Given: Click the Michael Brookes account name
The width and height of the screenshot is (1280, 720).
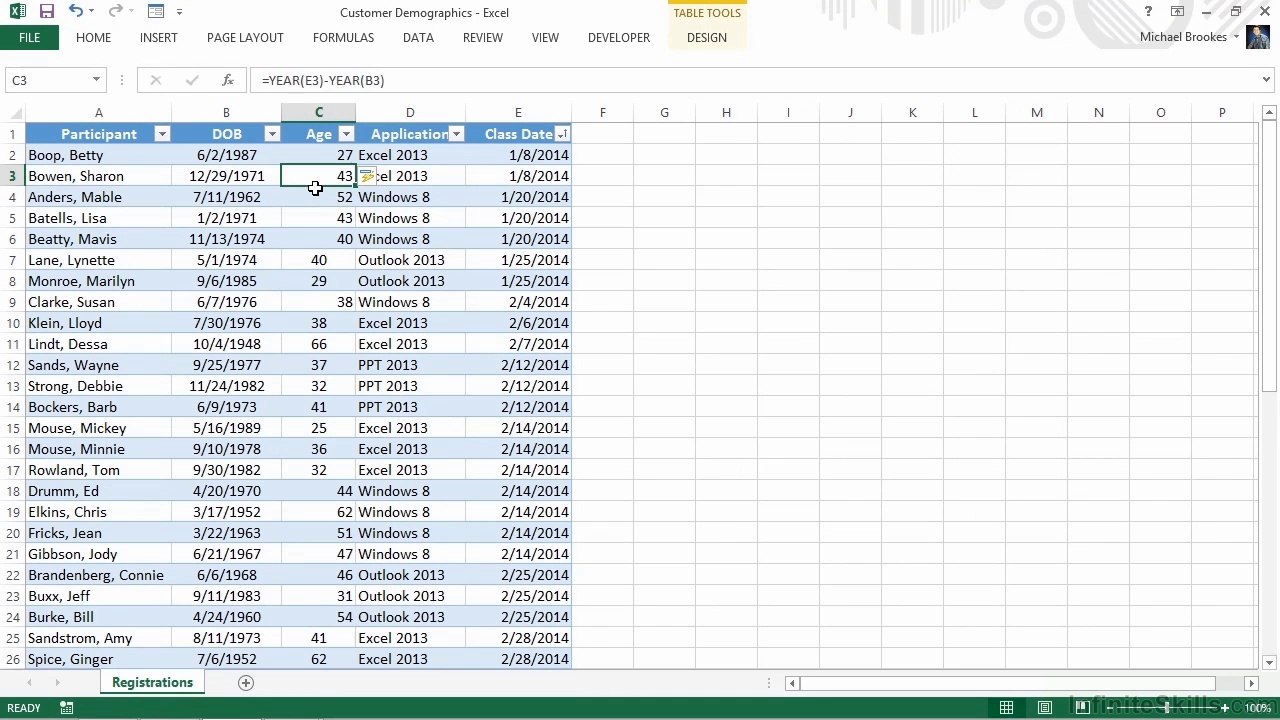Looking at the screenshot, I should [x=1183, y=37].
